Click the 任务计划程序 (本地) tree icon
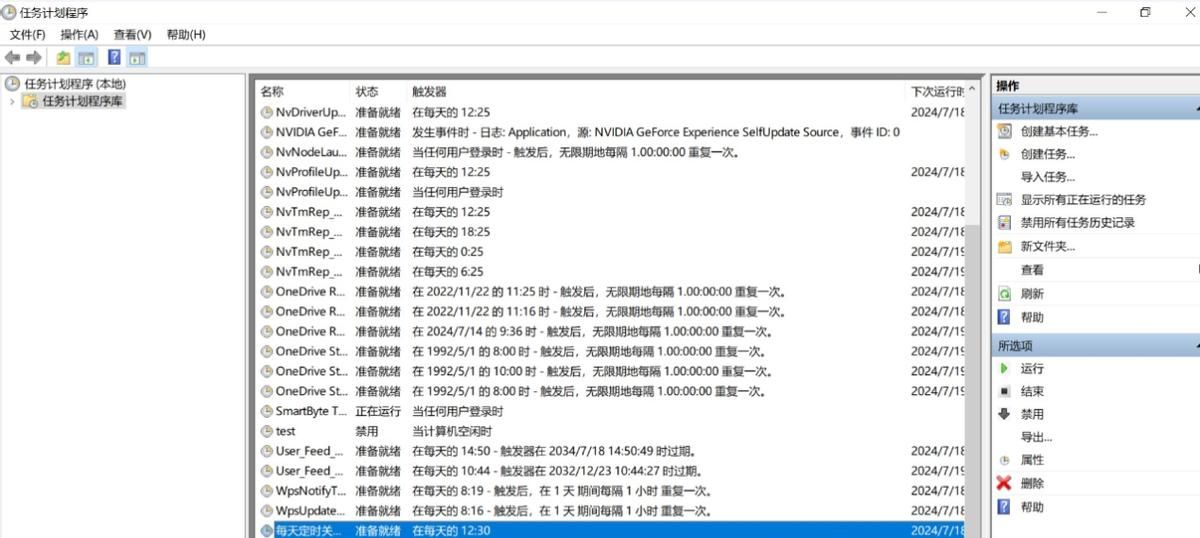Screen dimensions: 1200x538 coord(12,84)
